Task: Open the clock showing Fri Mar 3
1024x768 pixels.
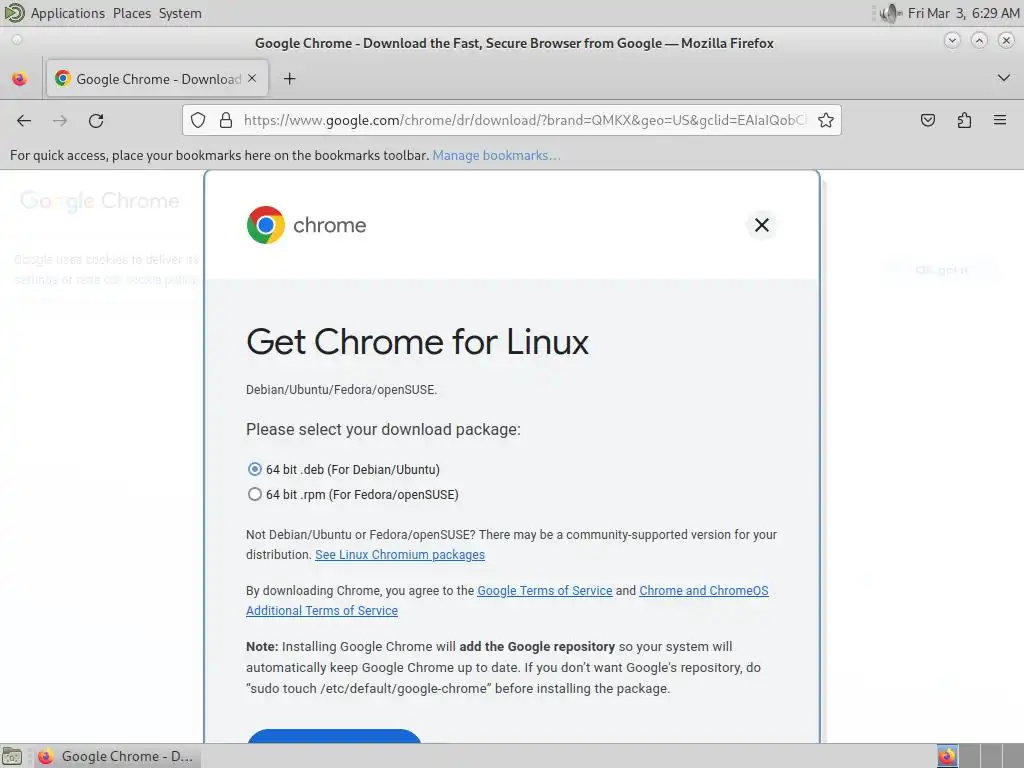Action: [x=963, y=13]
